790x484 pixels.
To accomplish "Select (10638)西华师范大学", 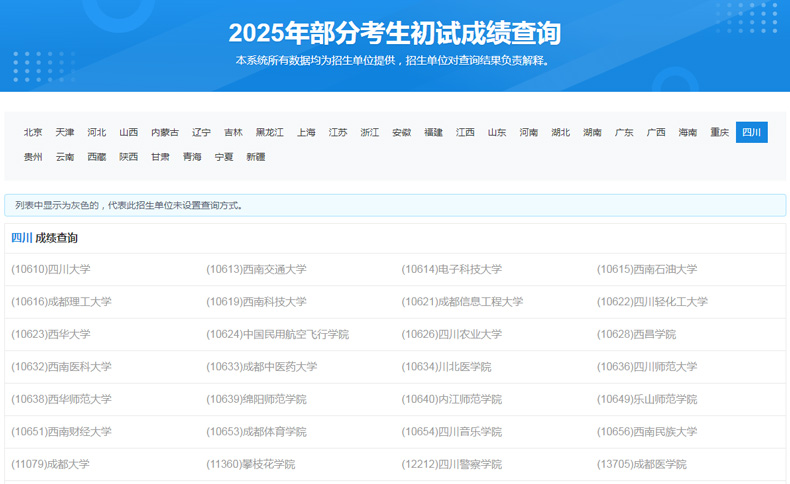I will (x=61, y=399).
